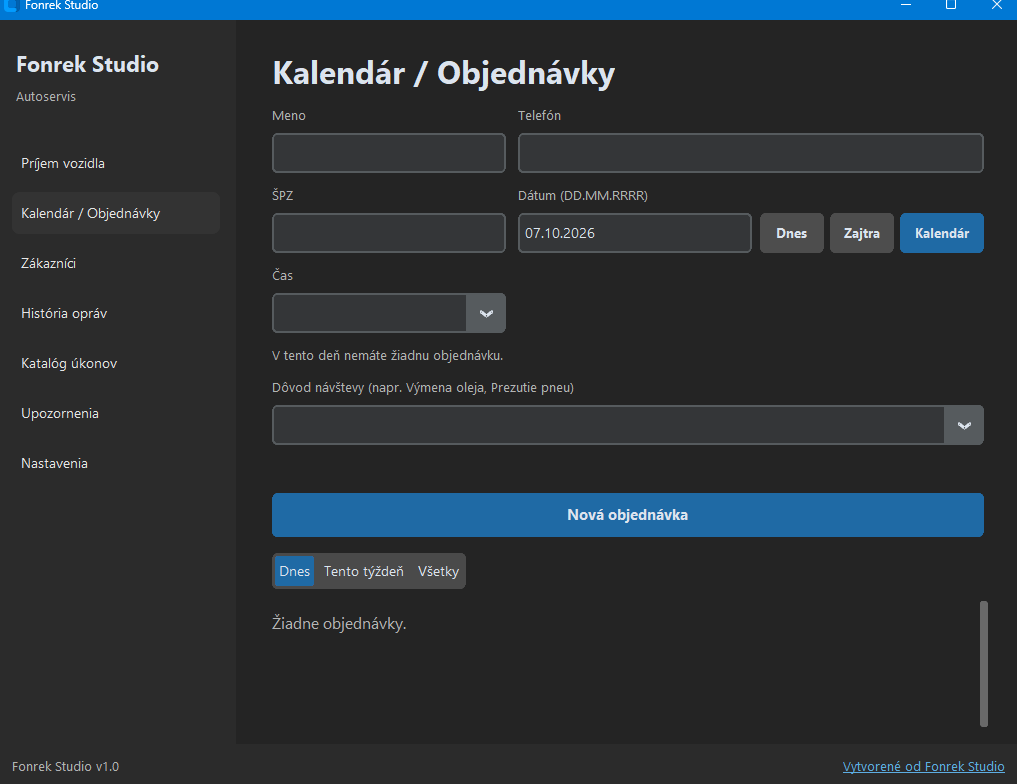Click the Dátum field showing 07.10.2026
The width and height of the screenshot is (1017, 784).
pos(634,233)
